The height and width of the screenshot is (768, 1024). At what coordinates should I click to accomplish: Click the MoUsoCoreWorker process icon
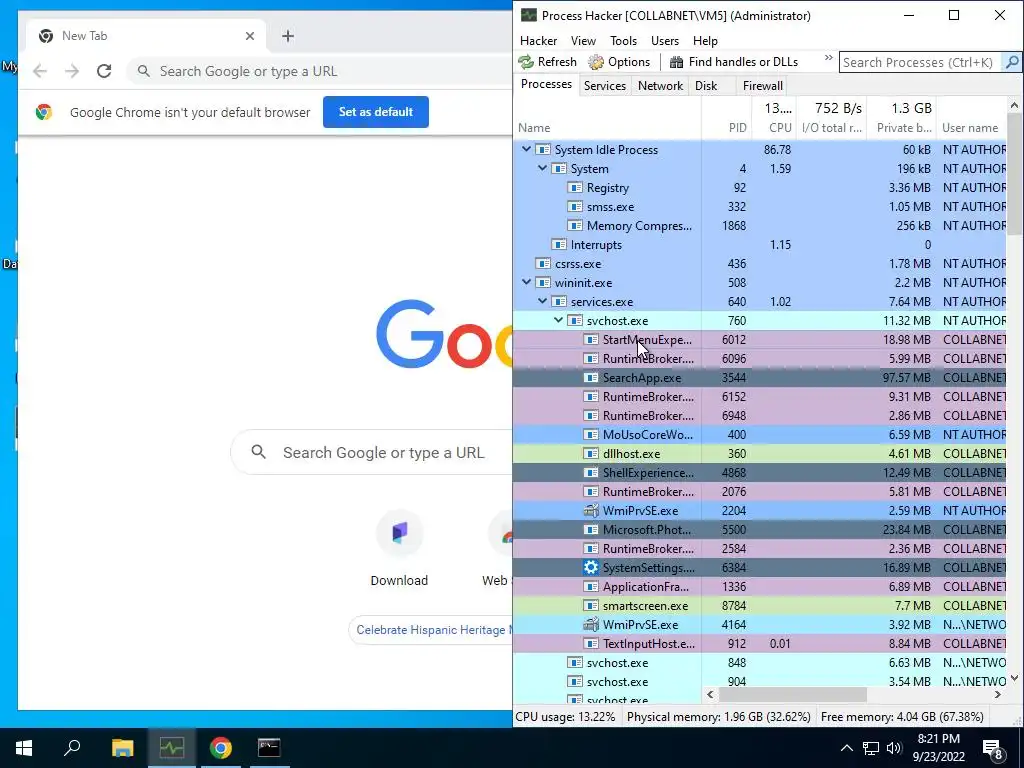pos(591,434)
